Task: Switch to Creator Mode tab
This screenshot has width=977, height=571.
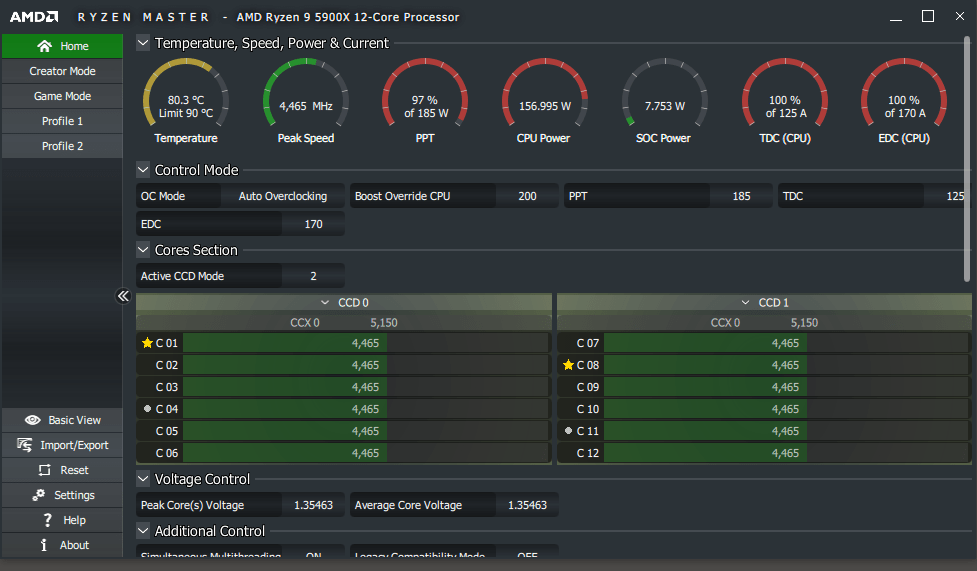Action: coord(62,71)
